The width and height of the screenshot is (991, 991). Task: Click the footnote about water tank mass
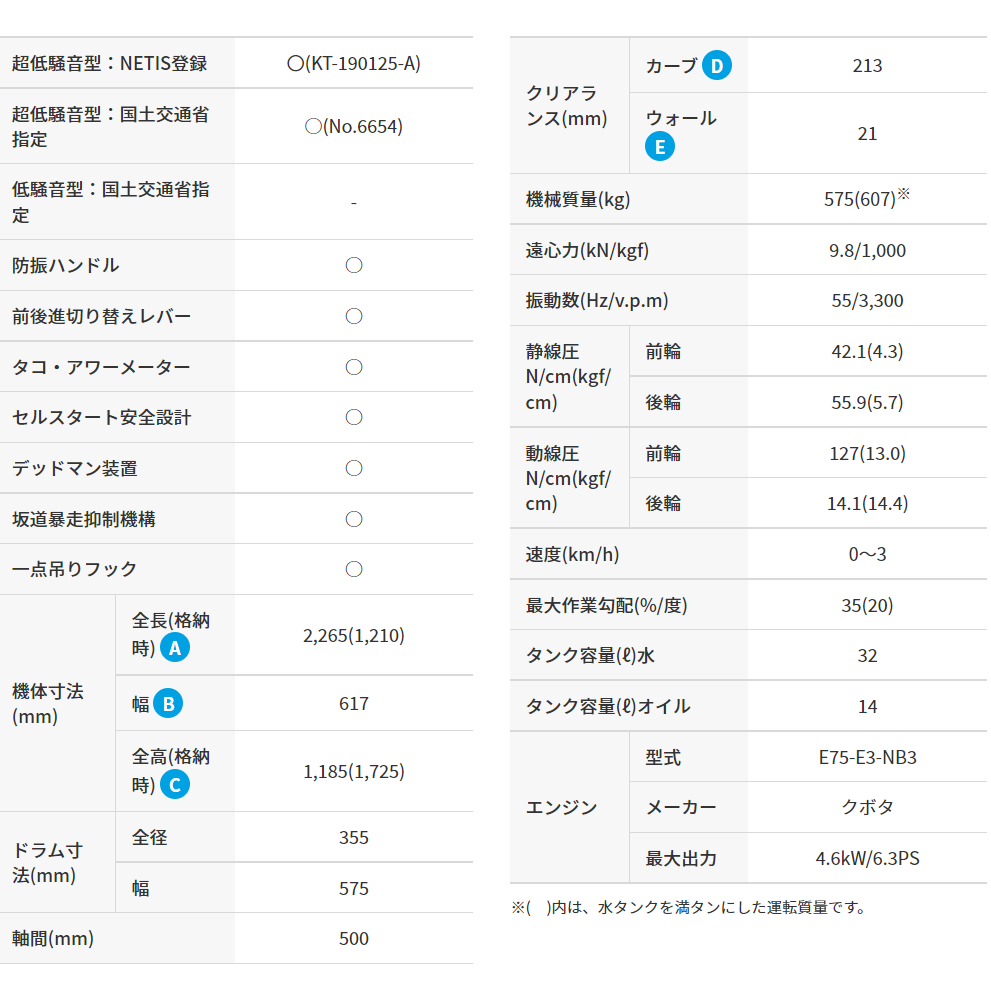(688, 908)
